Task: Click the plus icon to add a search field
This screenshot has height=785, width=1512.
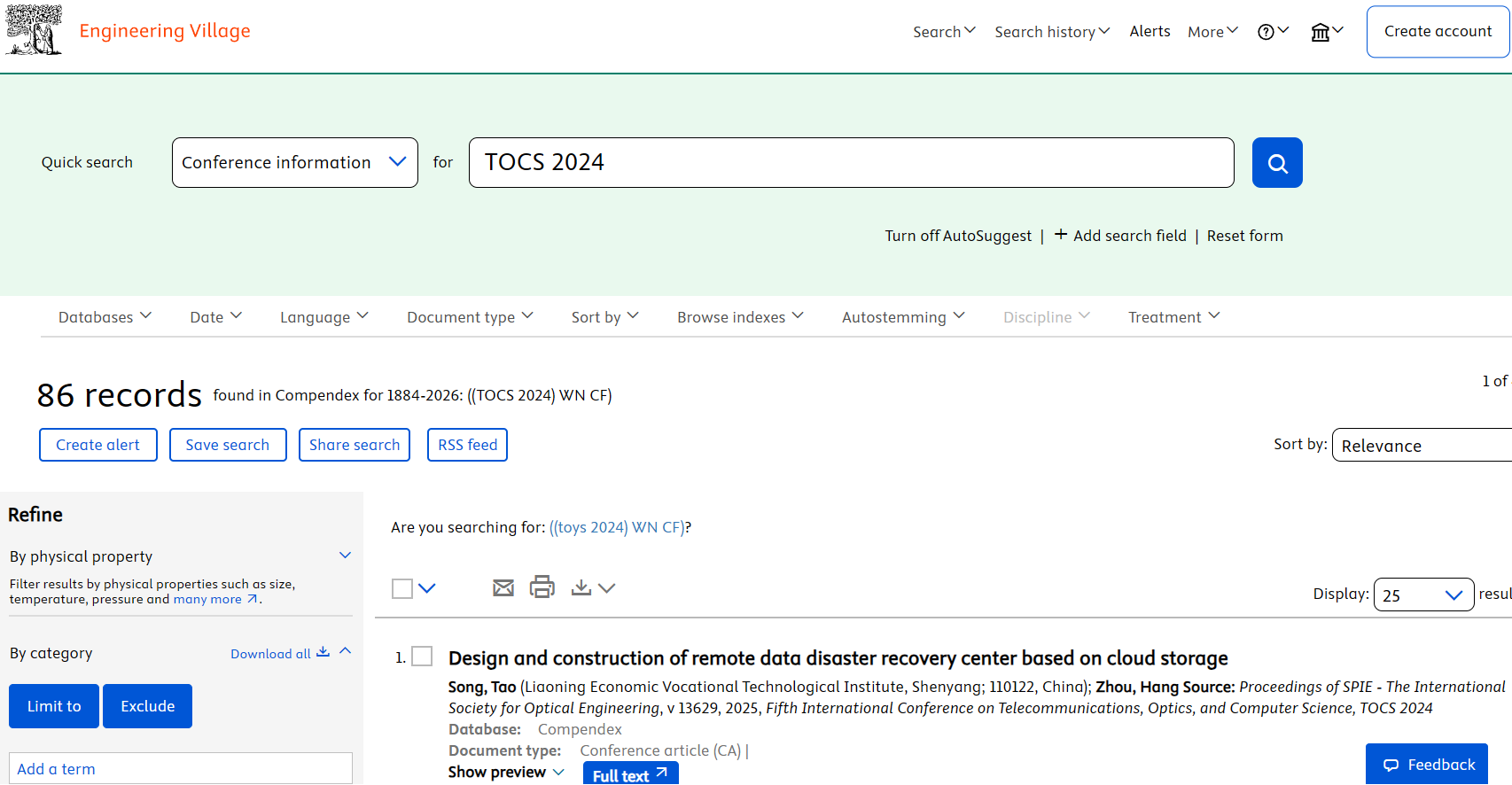Action: click(x=1060, y=235)
